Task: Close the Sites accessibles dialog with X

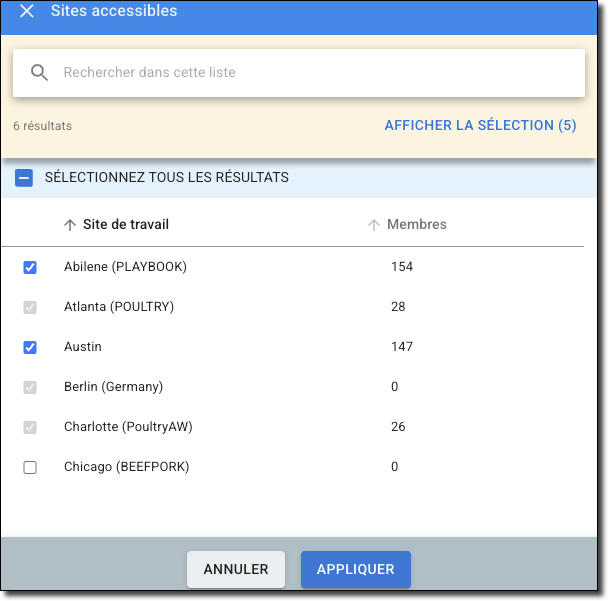Action: click(27, 11)
